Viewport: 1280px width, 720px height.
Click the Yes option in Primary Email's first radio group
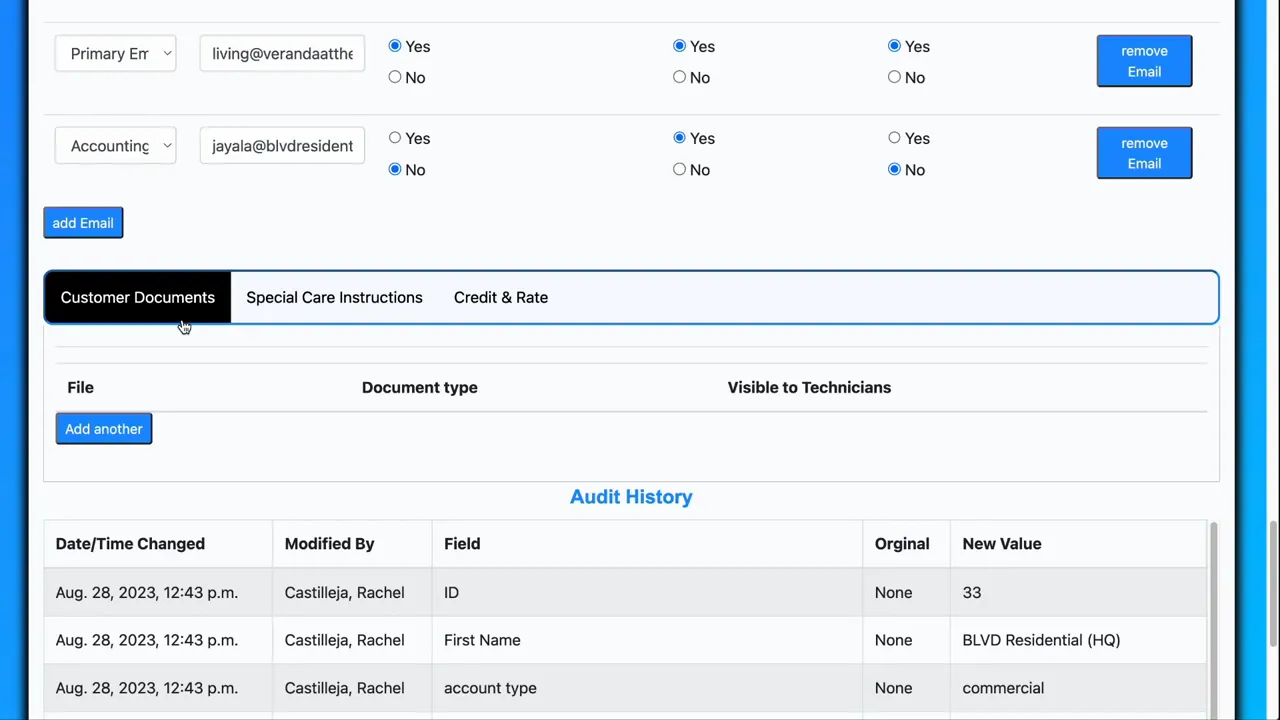pyautogui.click(x=395, y=46)
